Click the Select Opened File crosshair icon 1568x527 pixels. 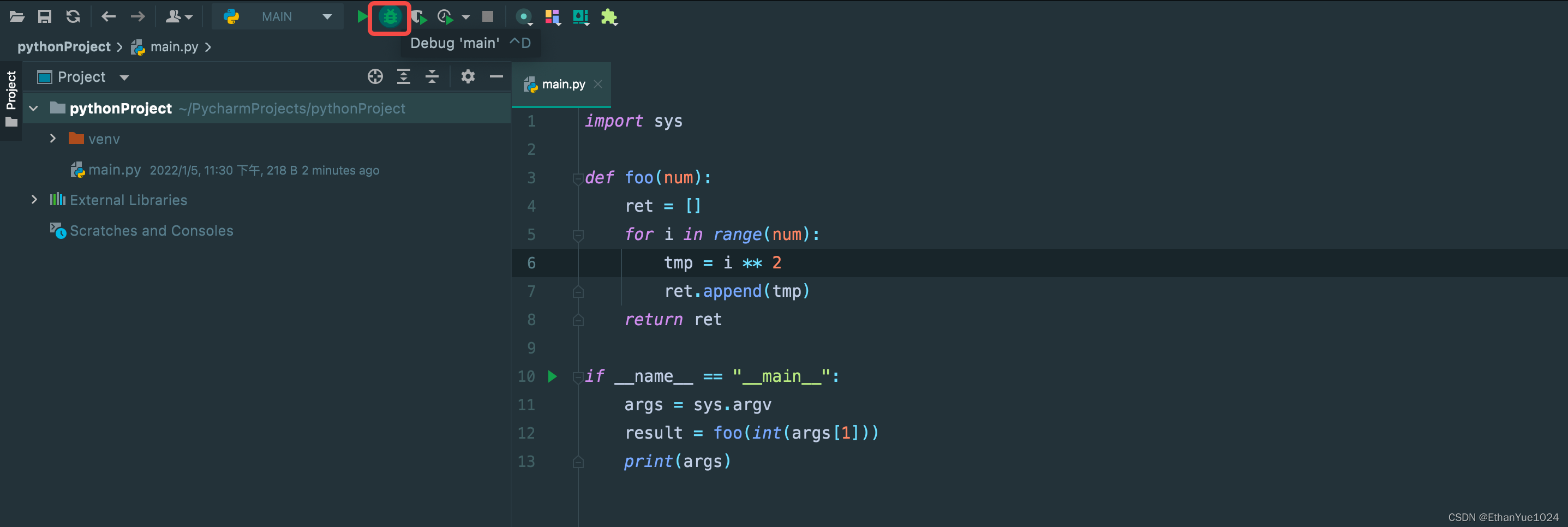(375, 77)
